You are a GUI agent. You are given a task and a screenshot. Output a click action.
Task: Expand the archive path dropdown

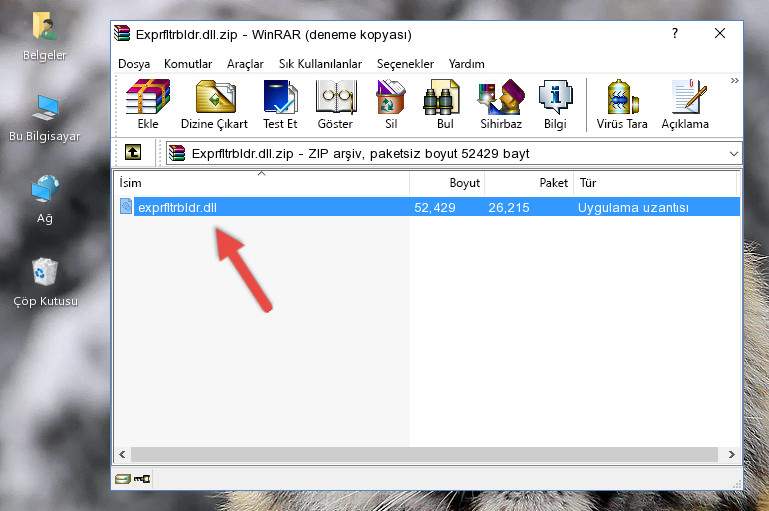[x=734, y=153]
